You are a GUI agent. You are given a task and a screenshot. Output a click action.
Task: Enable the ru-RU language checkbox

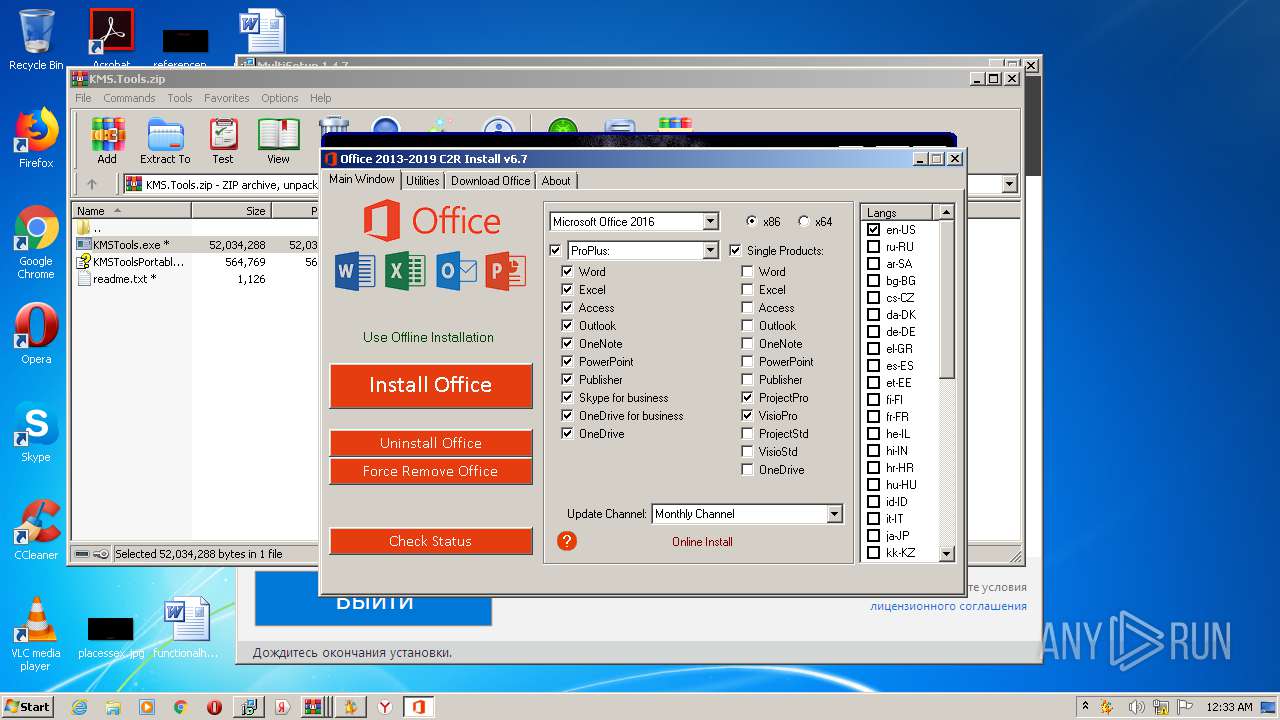(874, 247)
